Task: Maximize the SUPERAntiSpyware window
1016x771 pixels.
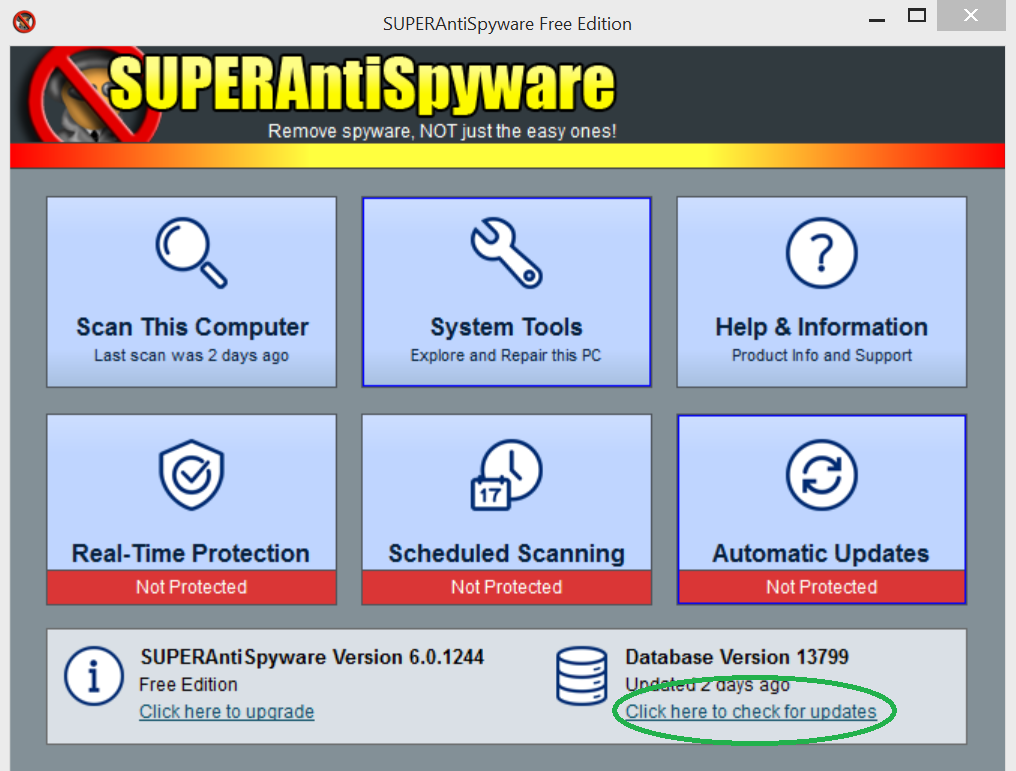Action: [917, 16]
